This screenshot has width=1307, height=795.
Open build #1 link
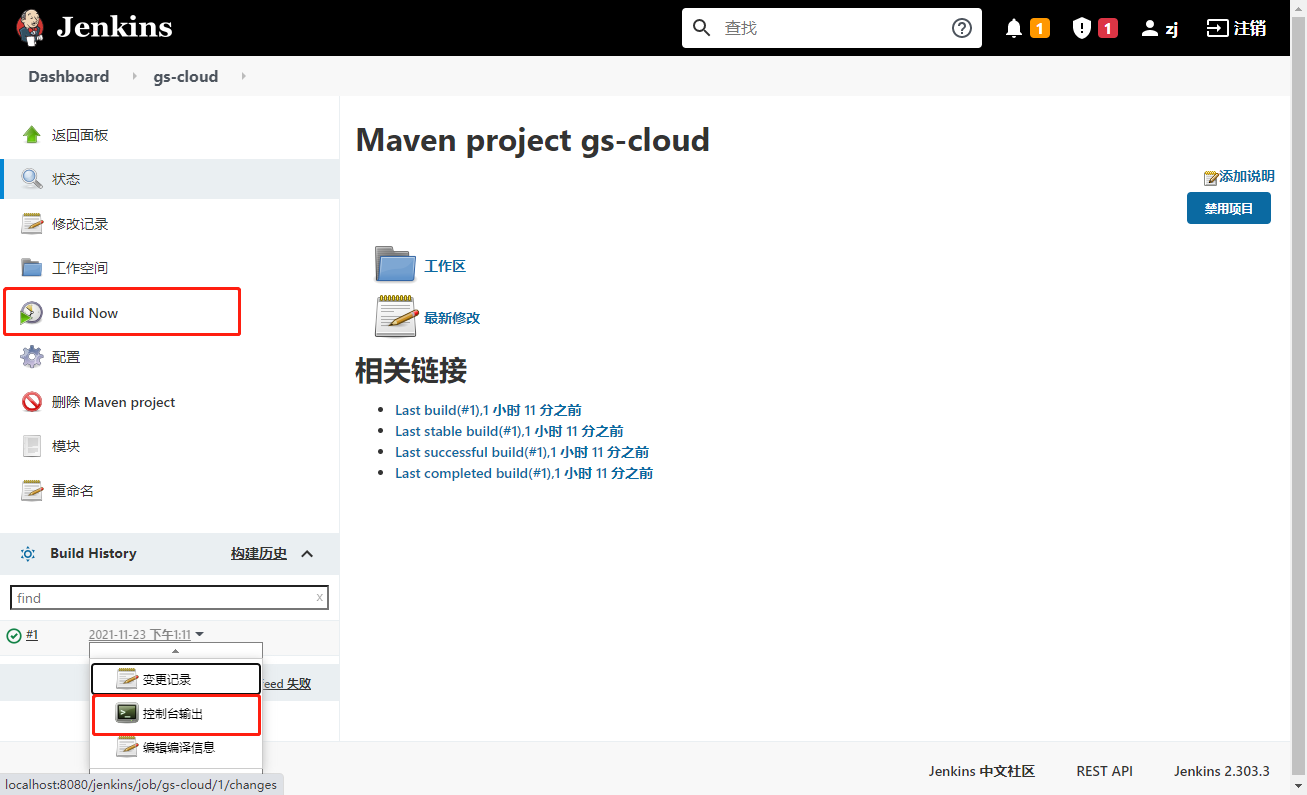(x=32, y=635)
